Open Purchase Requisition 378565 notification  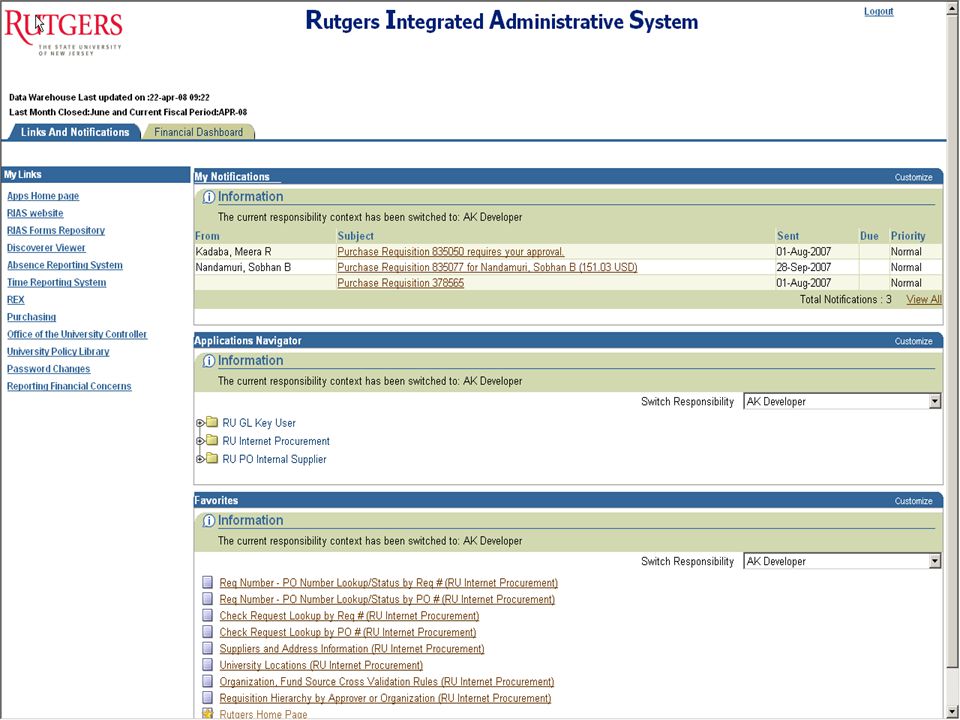400,283
